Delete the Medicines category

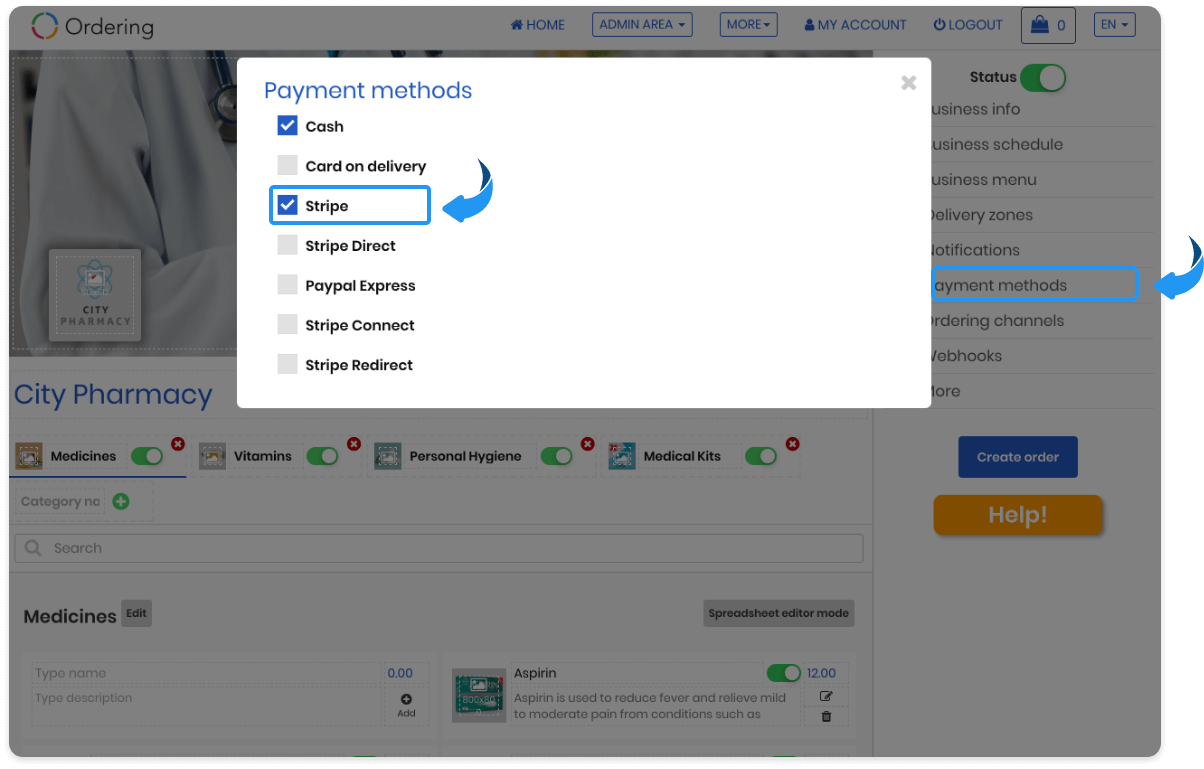[178, 444]
